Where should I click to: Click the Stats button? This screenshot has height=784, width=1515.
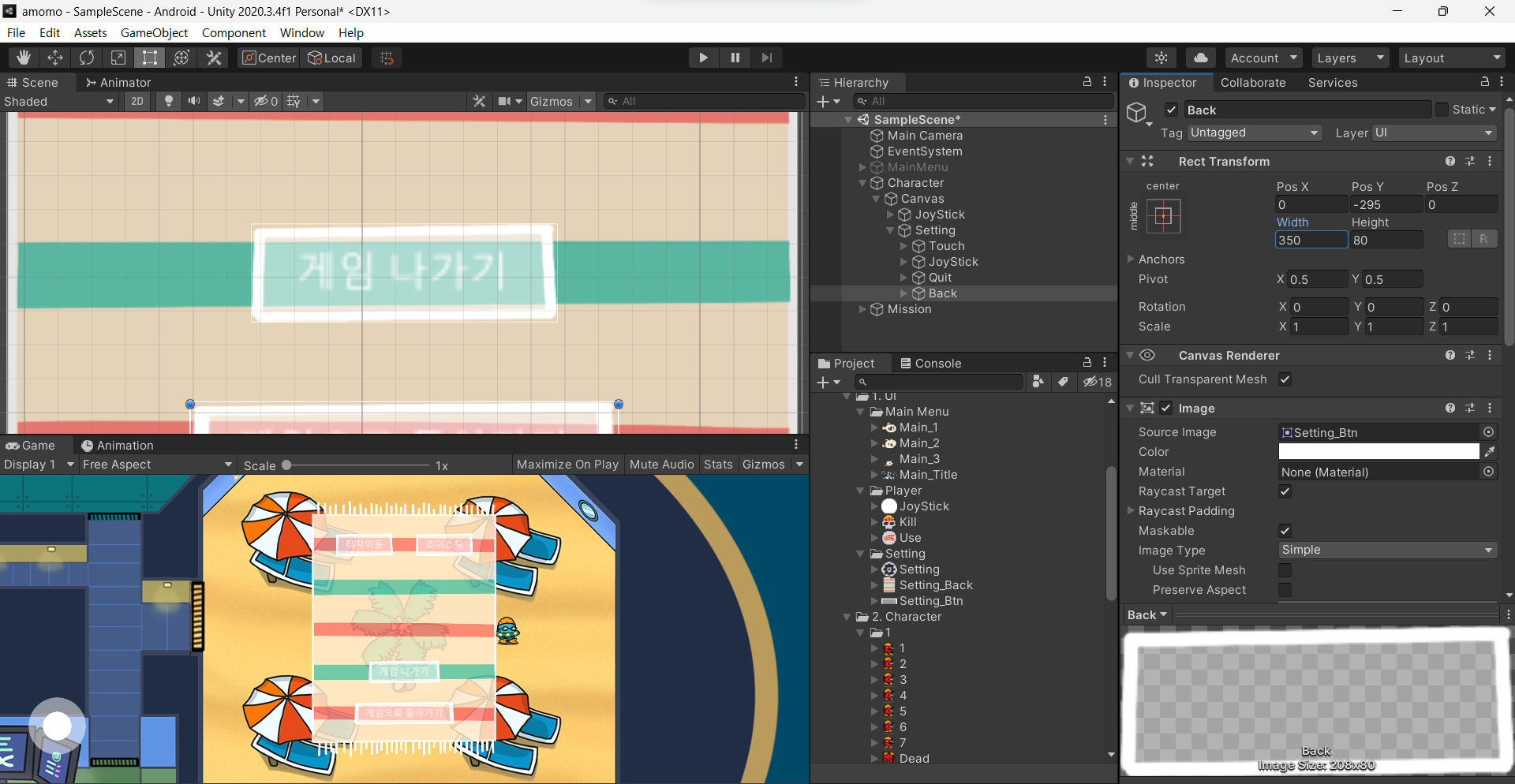[x=718, y=465]
